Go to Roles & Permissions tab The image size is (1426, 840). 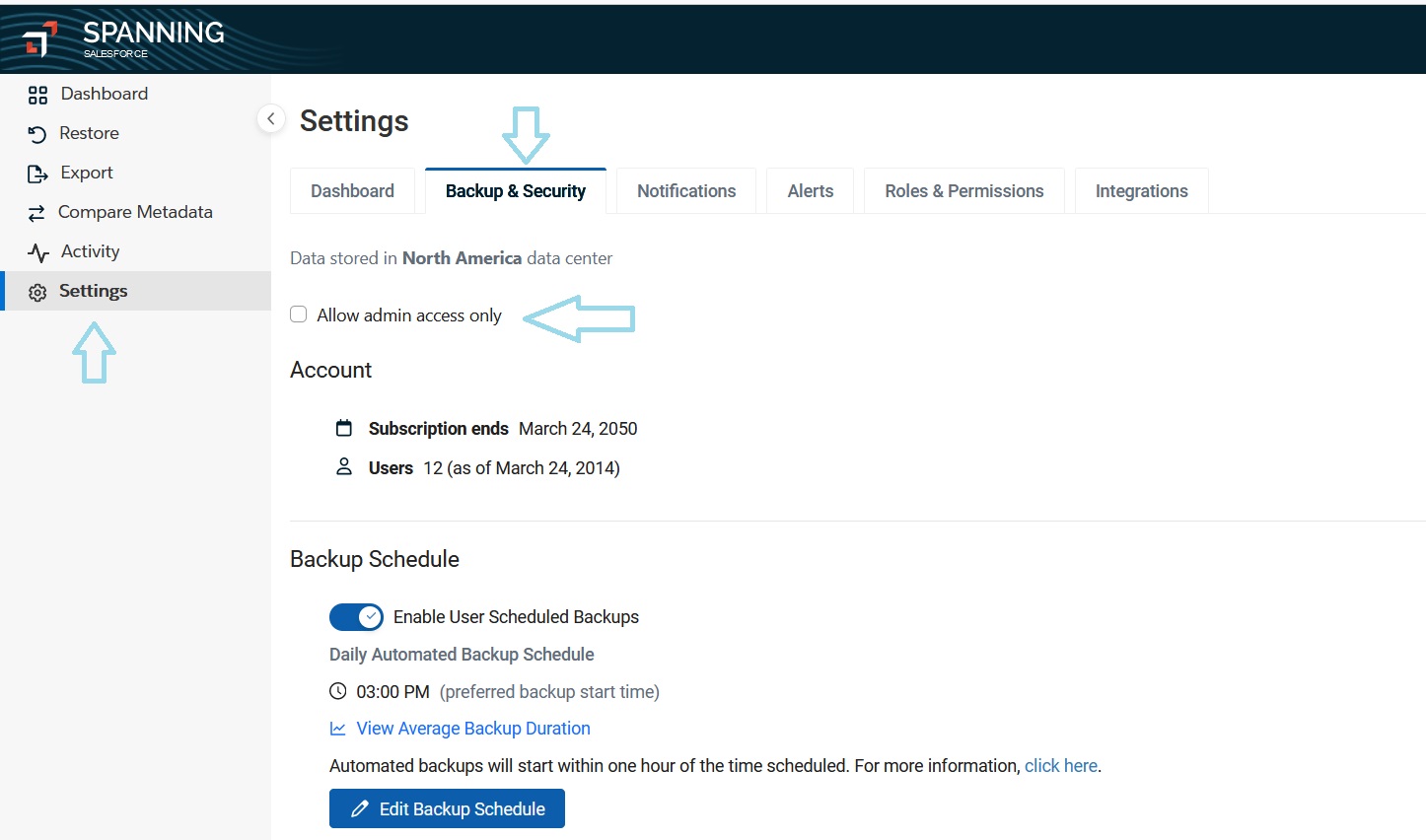click(x=964, y=191)
